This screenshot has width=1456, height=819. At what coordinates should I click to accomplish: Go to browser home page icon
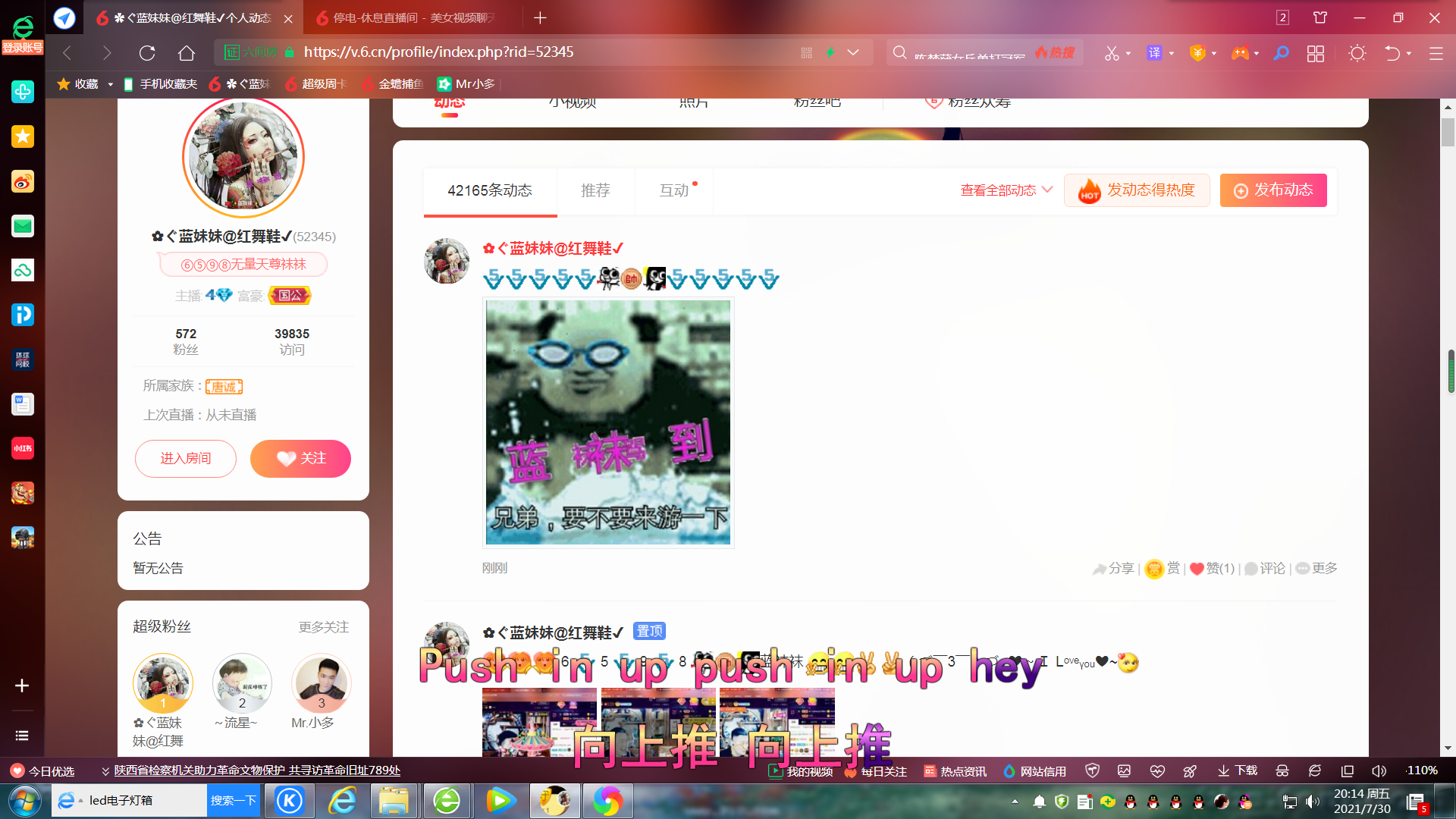tap(187, 52)
